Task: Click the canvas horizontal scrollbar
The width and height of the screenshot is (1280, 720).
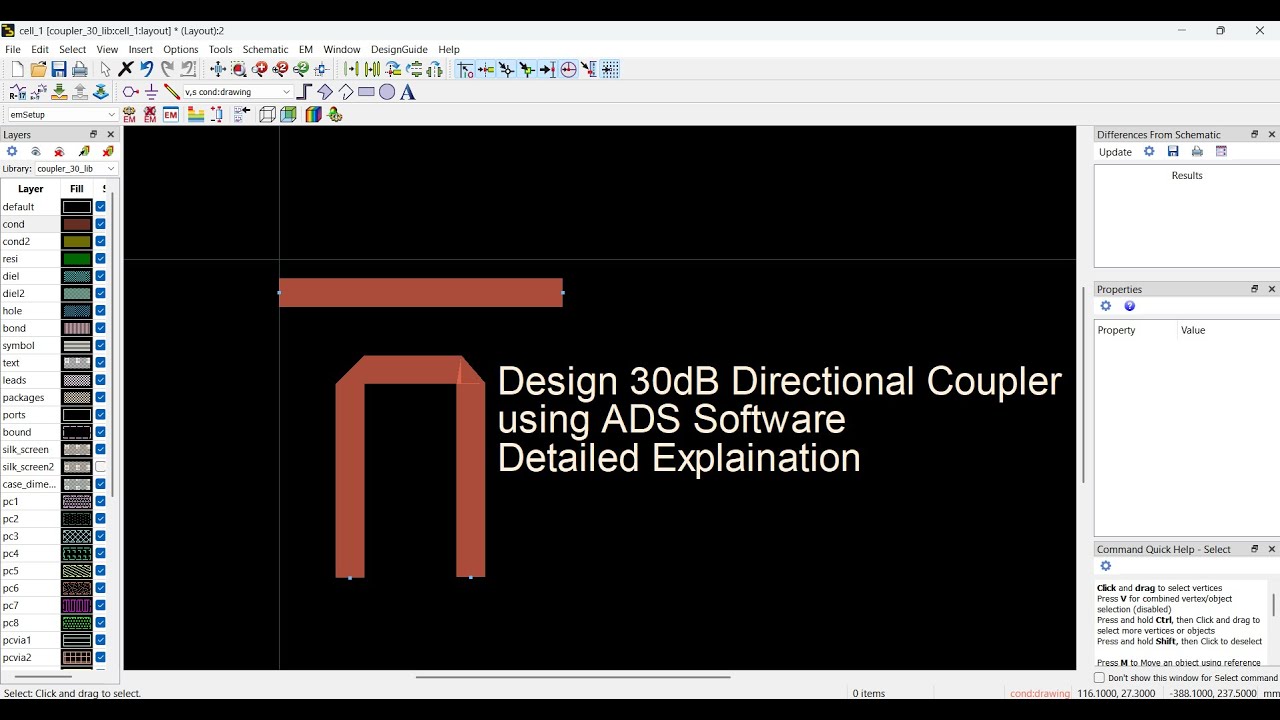Action: tap(573, 677)
